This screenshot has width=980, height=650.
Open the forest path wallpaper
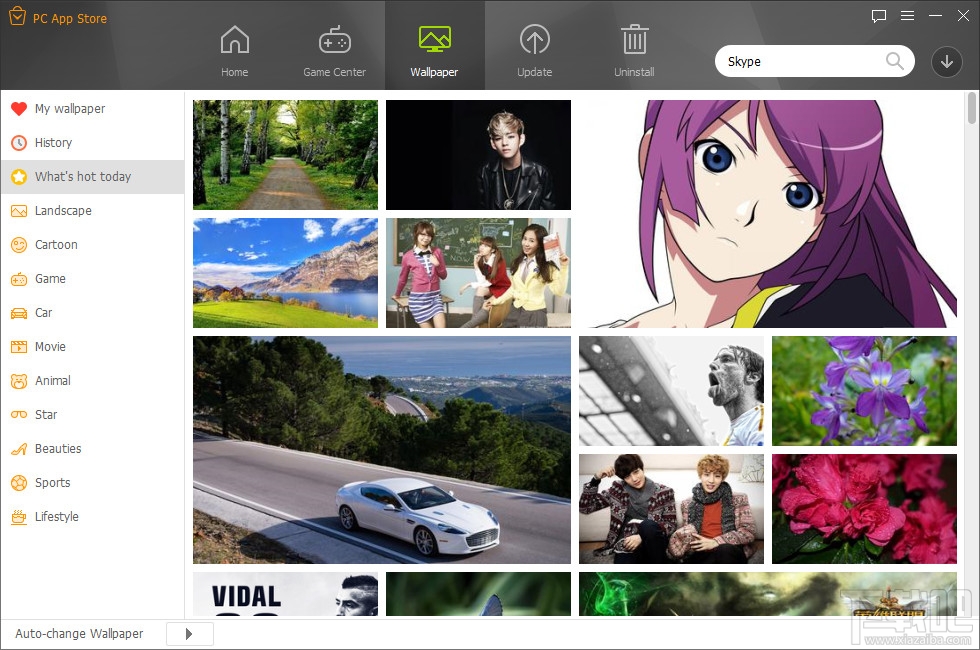pos(285,154)
